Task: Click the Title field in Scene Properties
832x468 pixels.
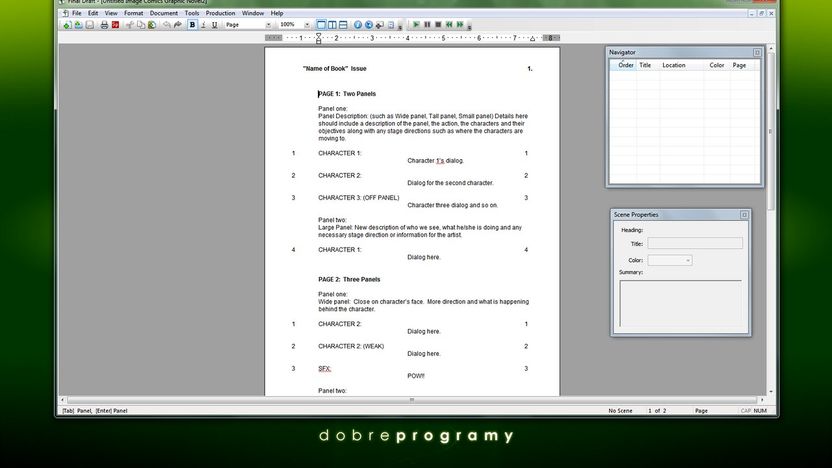Action: pos(695,244)
